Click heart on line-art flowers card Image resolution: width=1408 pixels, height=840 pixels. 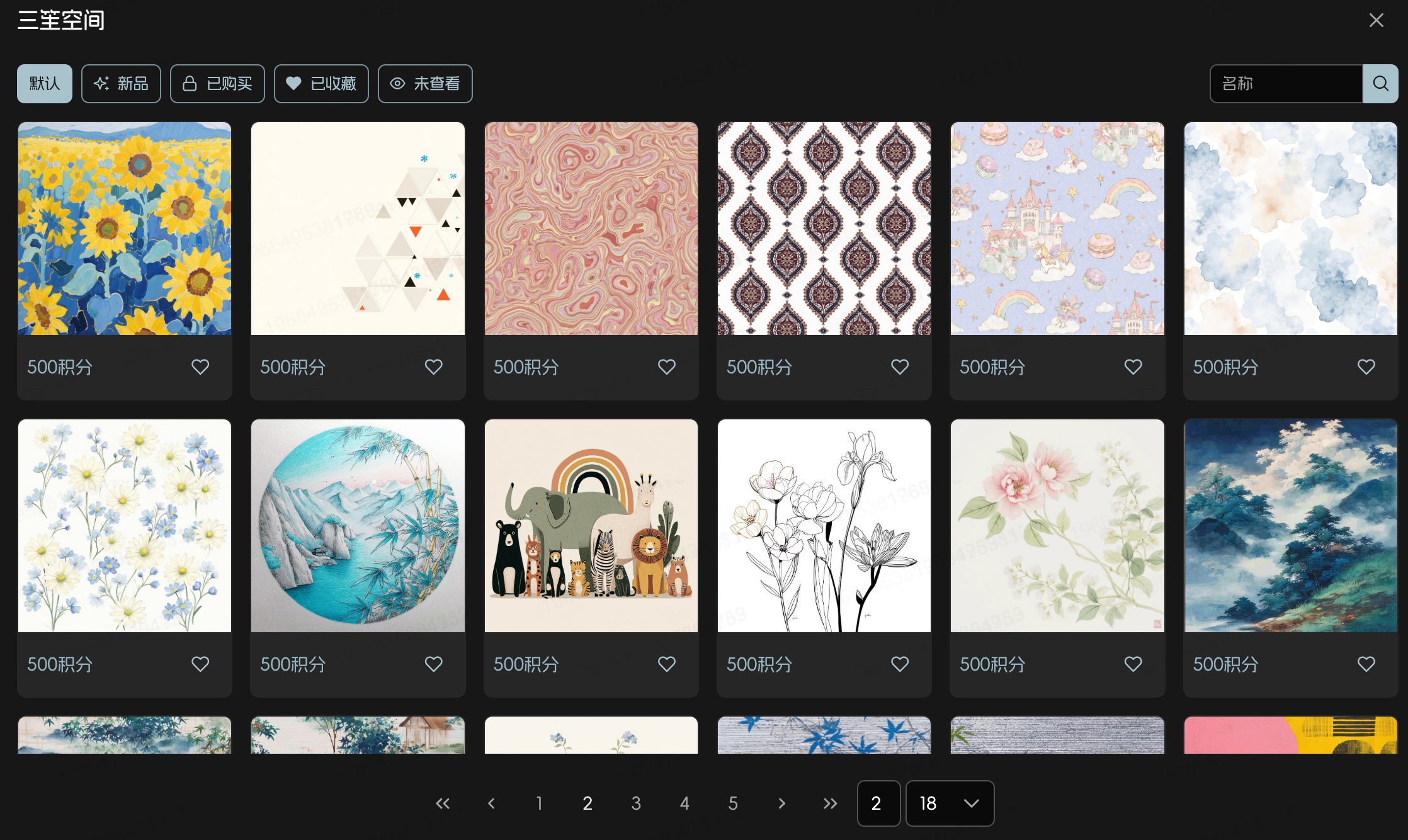point(900,664)
